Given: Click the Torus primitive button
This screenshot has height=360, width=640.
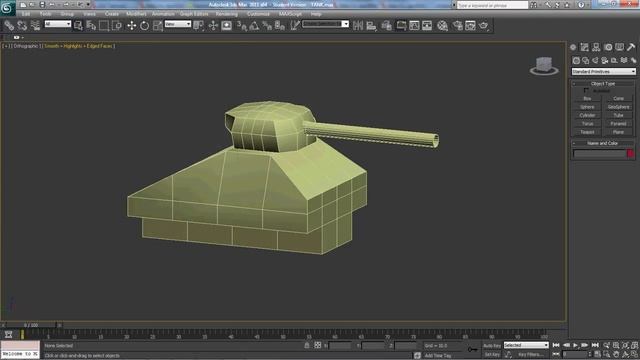Looking at the screenshot, I should tap(587, 124).
